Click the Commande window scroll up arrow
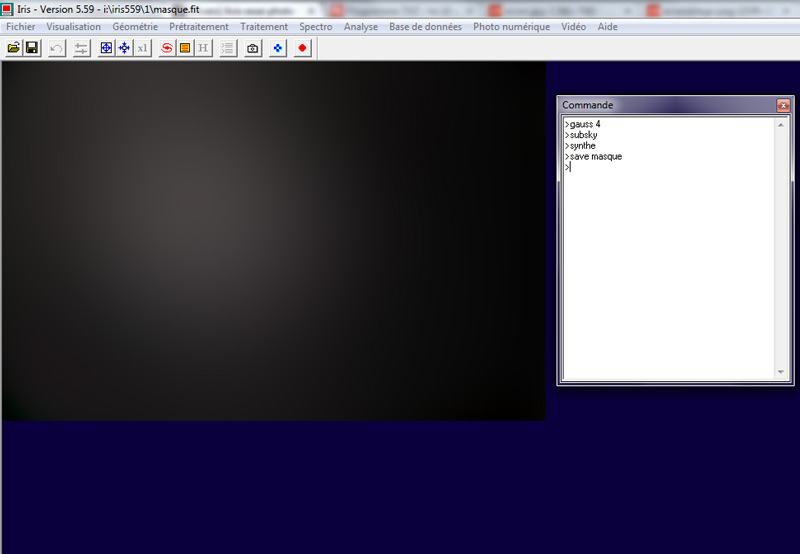 tap(781, 125)
